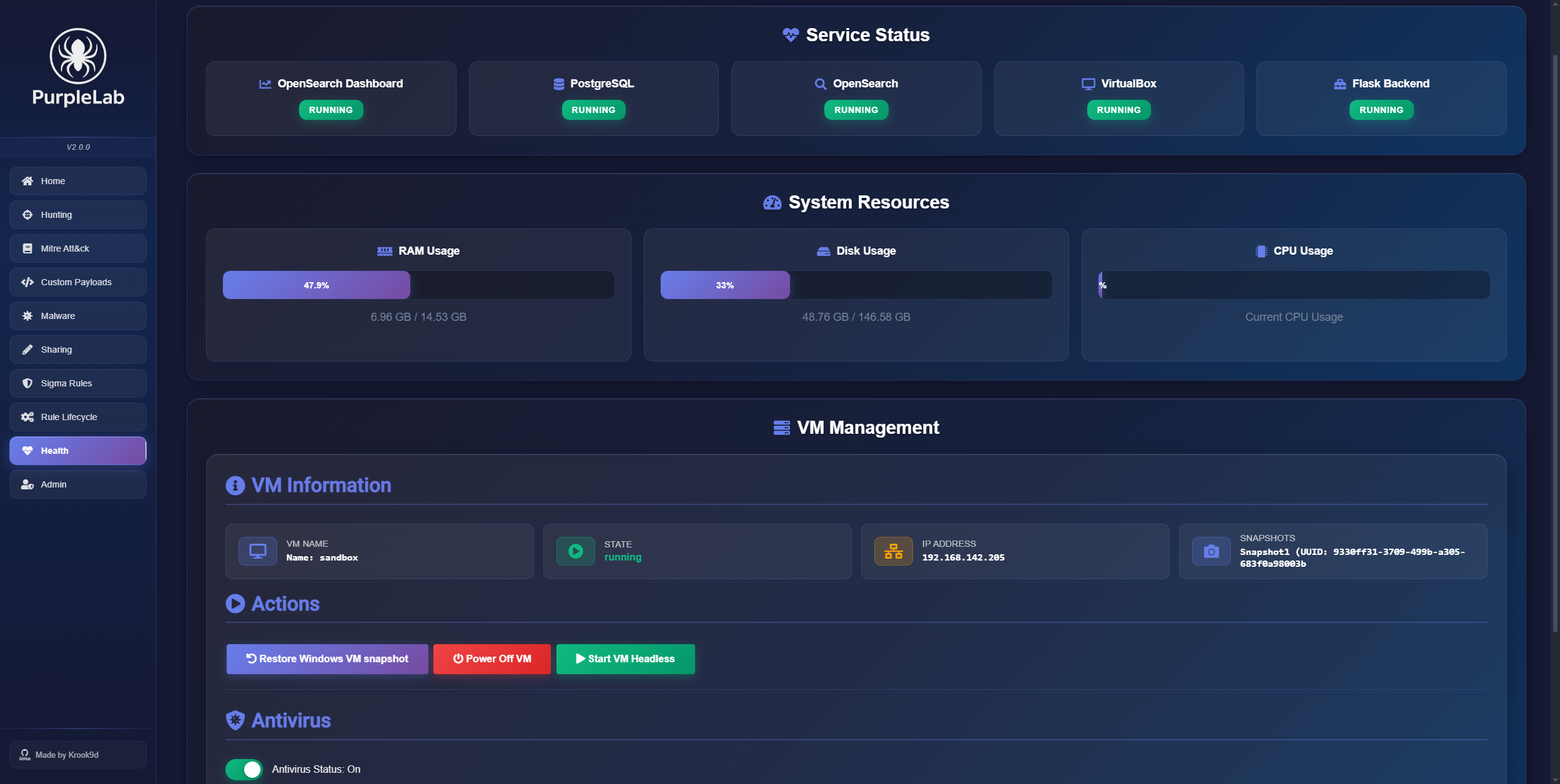Click the Flask Backend toolbox icon

tap(1340, 84)
